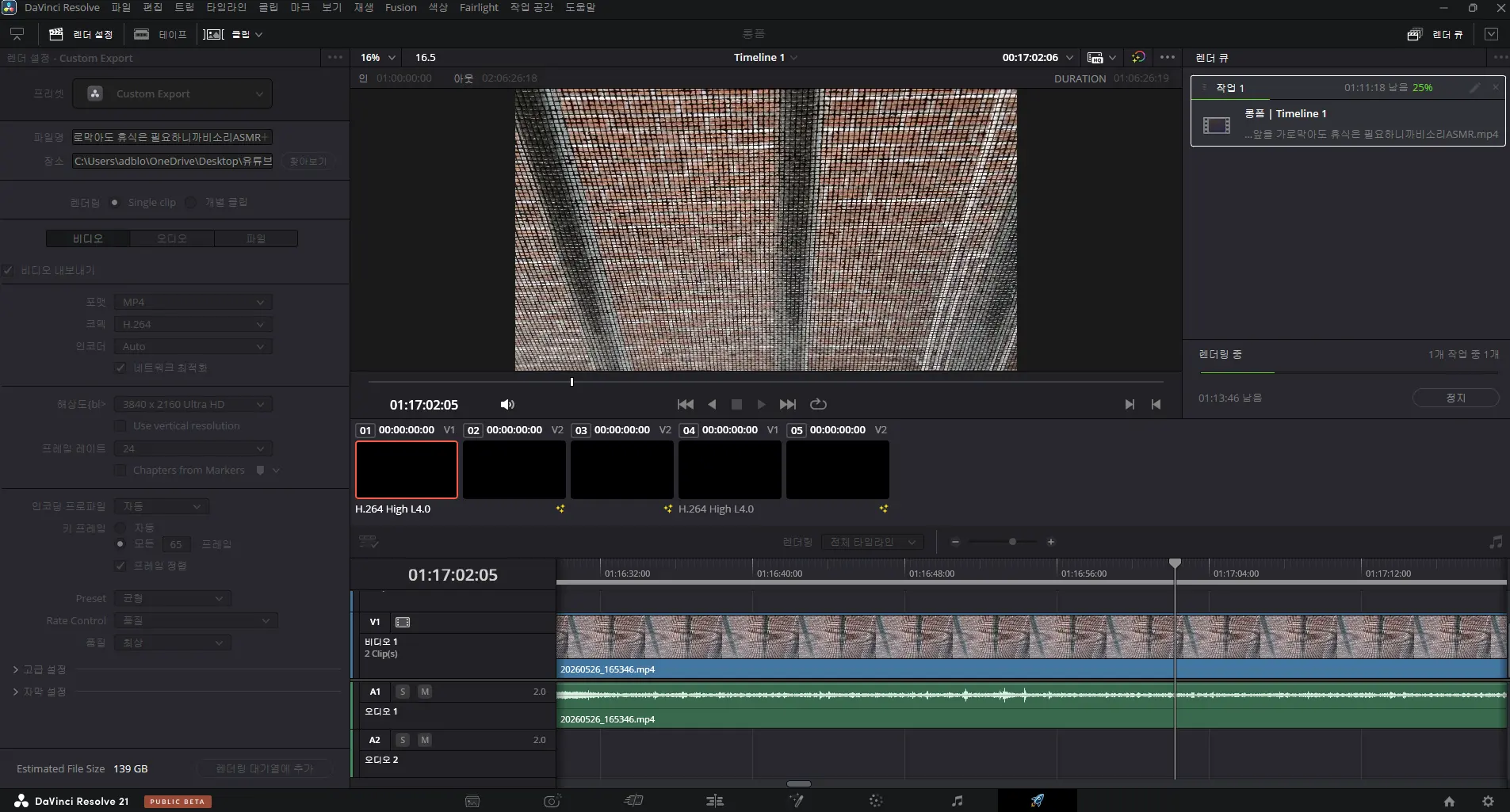Click the timeline zoom slider handle
Image resolution: width=1510 pixels, height=812 pixels.
click(1012, 542)
